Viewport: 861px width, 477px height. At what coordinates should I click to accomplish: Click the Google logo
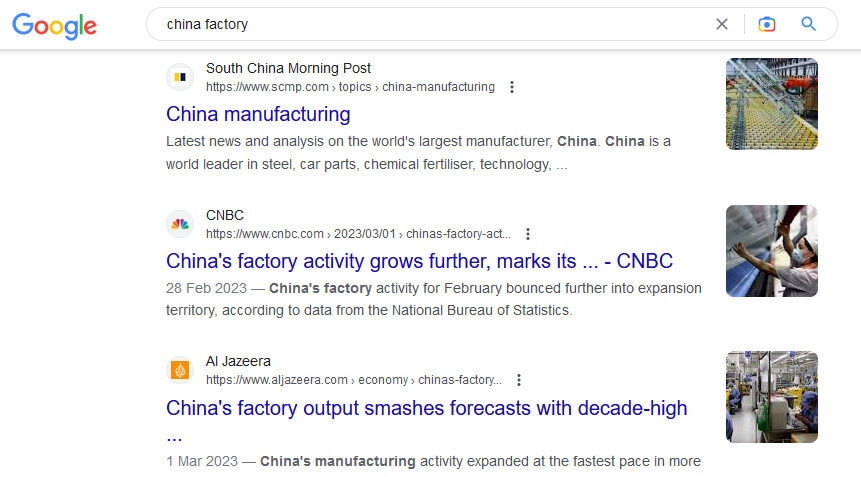(x=54, y=26)
